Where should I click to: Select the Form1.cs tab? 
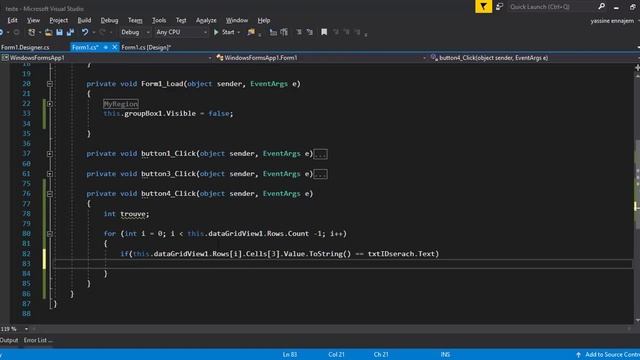tap(85, 47)
